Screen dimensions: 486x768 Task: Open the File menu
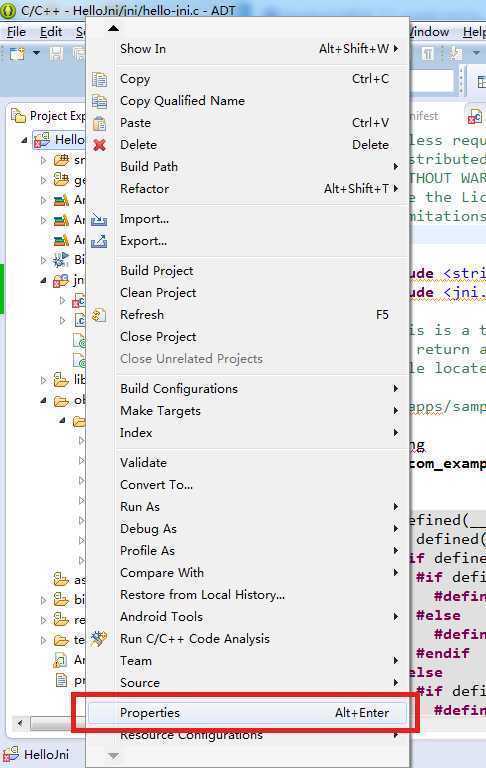pyautogui.click(x=16, y=32)
